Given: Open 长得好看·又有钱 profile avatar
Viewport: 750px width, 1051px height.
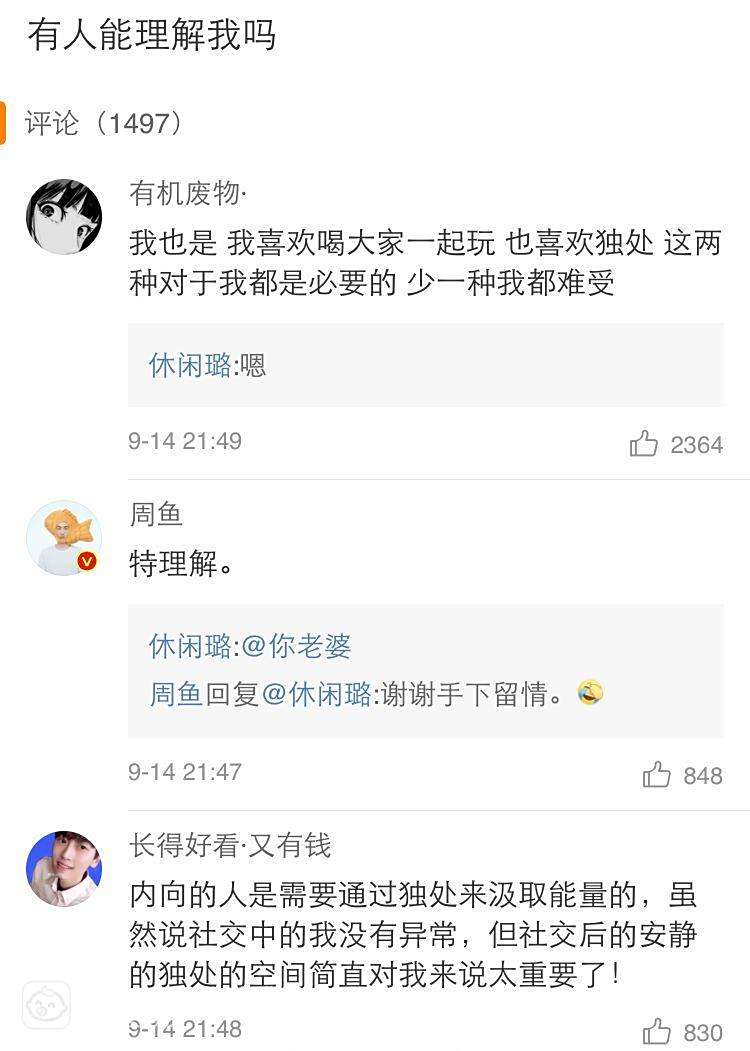Looking at the screenshot, I should click(64, 868).
